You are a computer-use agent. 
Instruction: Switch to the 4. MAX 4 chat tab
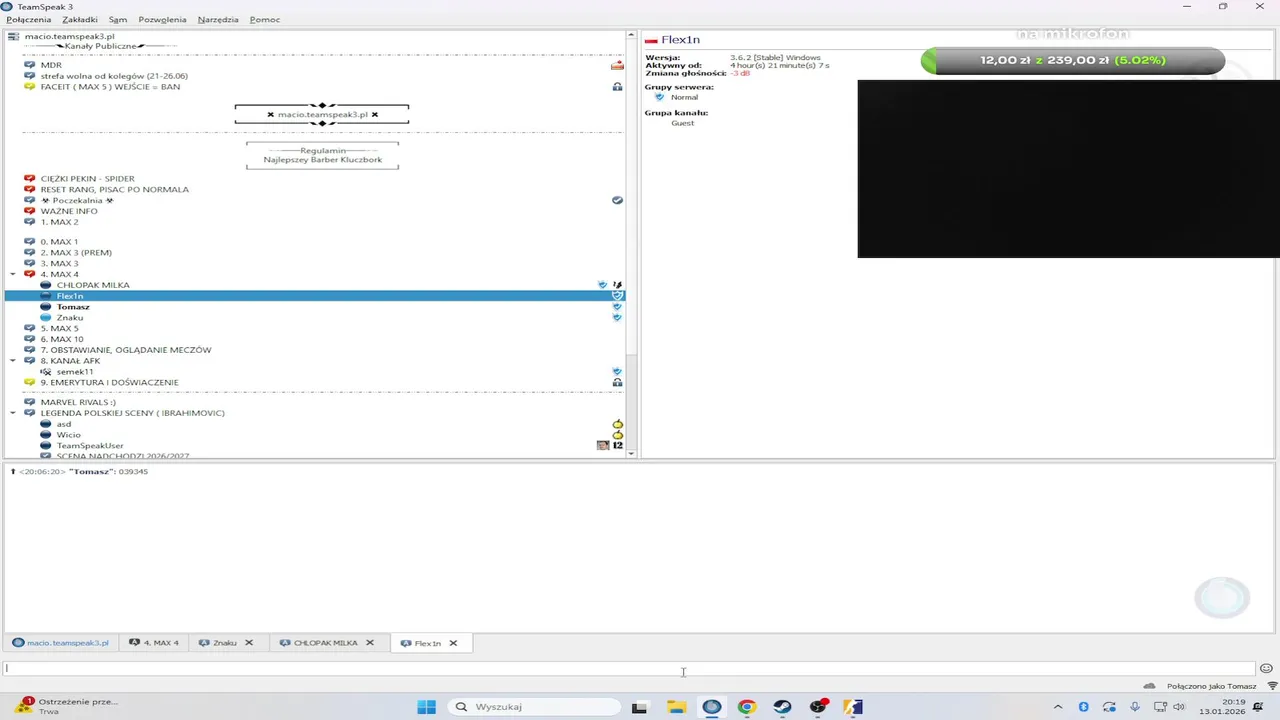pos(154,643)
